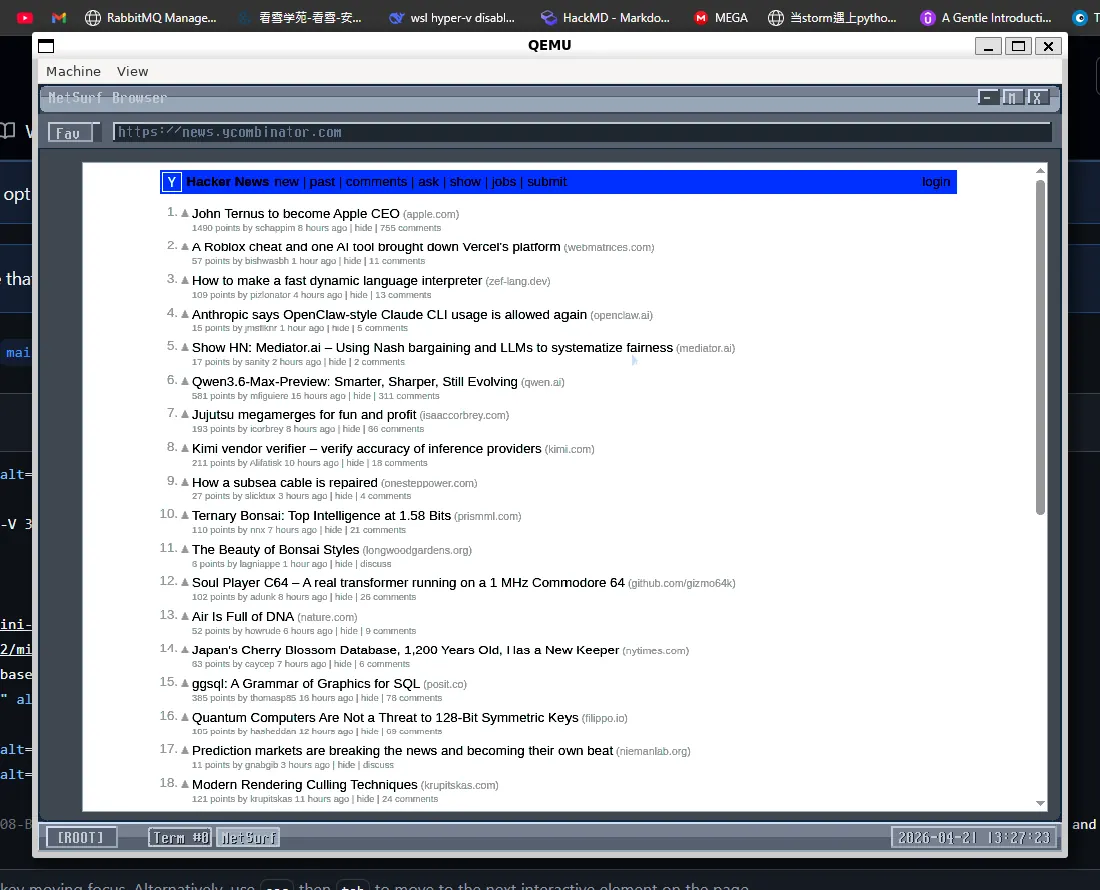Upvote the Ternary Bonsai story
This screenshot has height=890, width=1100.
pos(185,515)
